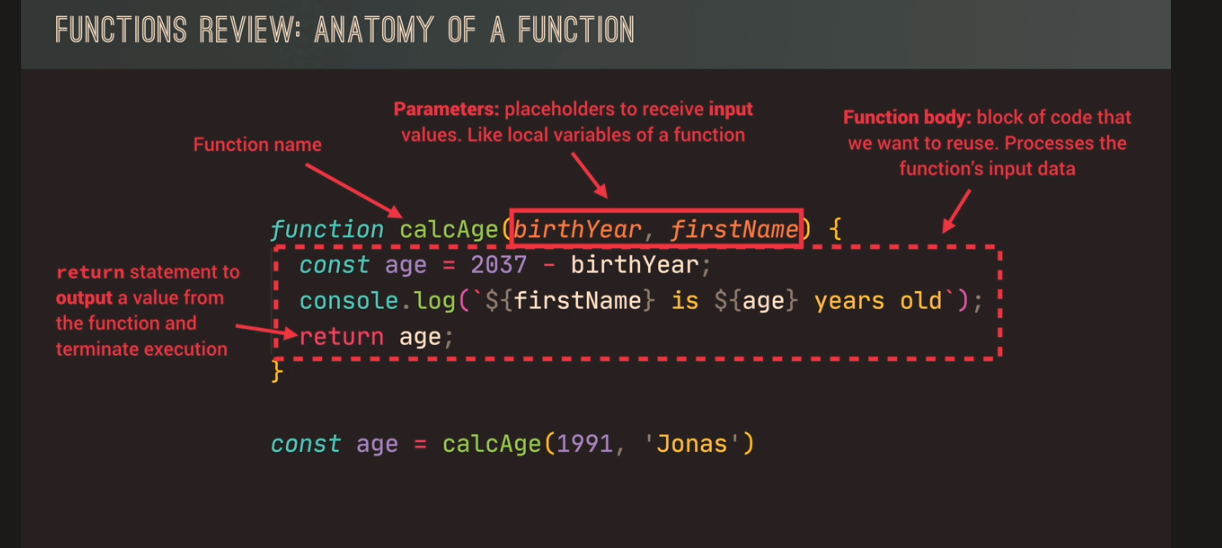The width and height of the screenshot is (1222, 548).
Task: Click the slide title "Functions Review" heading
Action: [344, 29]
